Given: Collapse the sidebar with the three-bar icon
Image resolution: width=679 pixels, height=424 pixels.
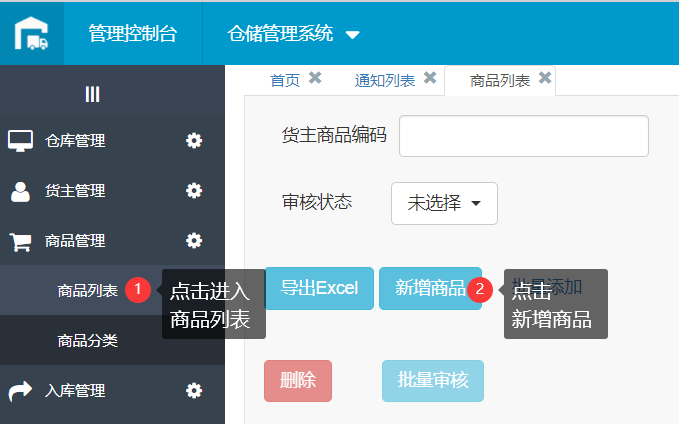Looking at the screenshot, I should [92, 94].
